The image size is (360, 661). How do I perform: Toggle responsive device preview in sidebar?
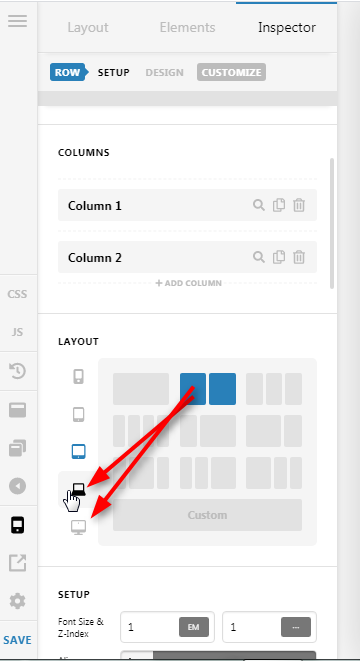[17, 525]
